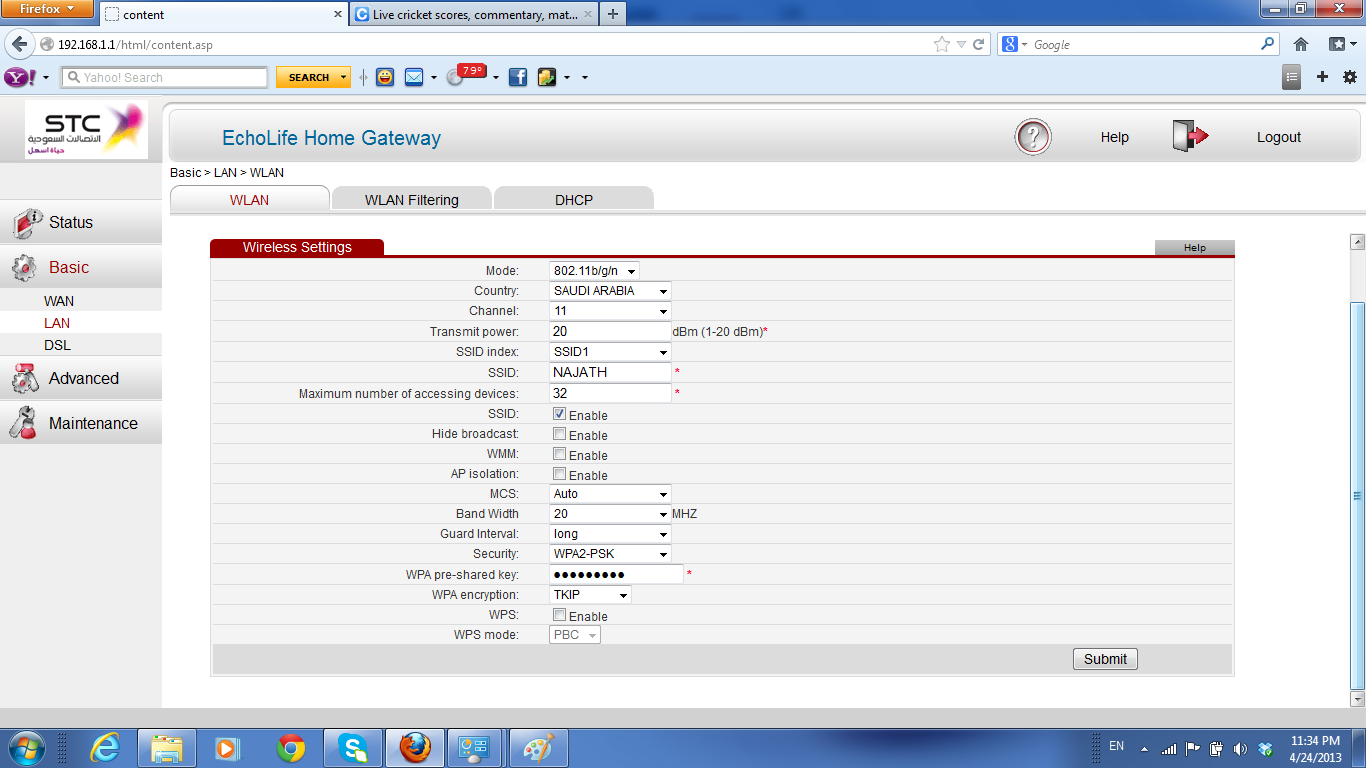This screenshot has height=768, width=1366.
Task: Click the STC logo
Action: (86, 130)
